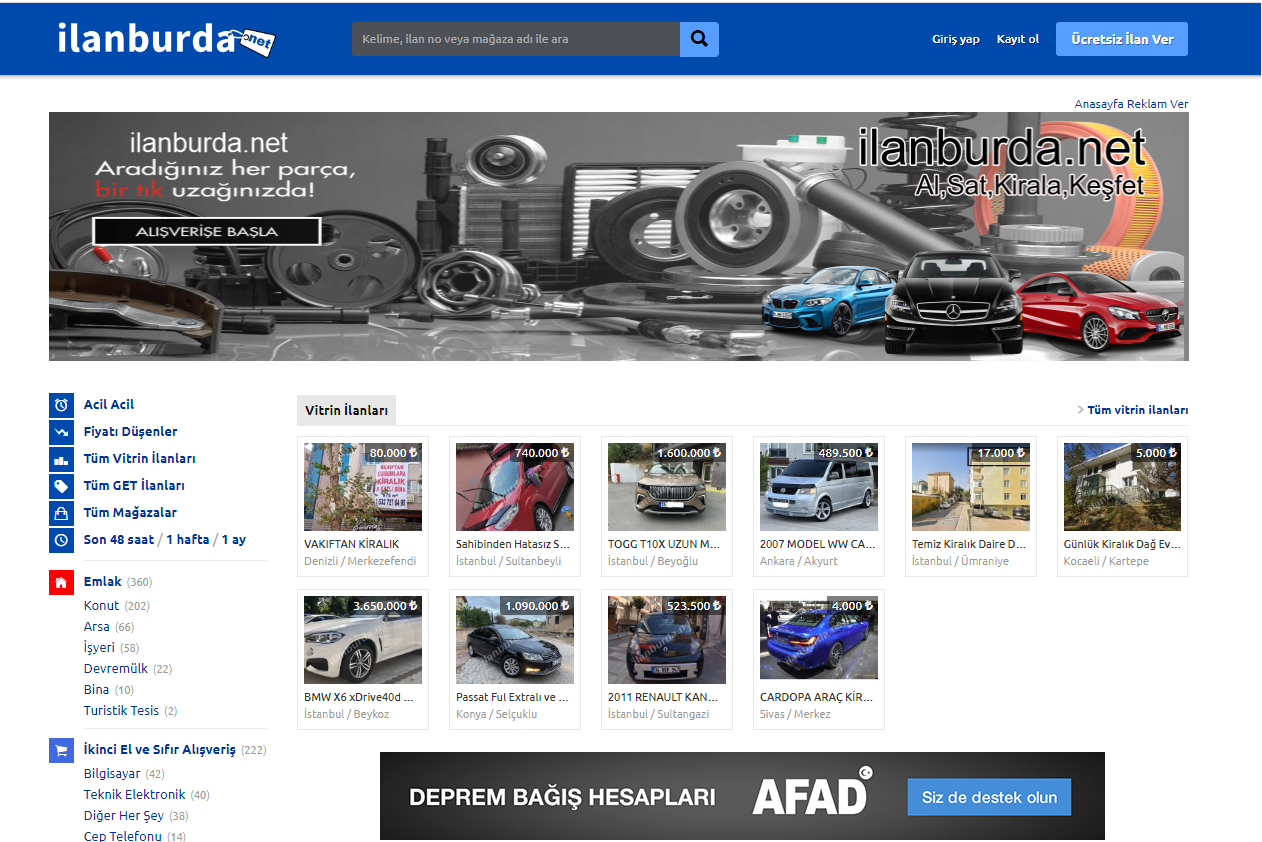Open the Bina subcategory
Screen dimensions: 1262x842
coord(97,690)
